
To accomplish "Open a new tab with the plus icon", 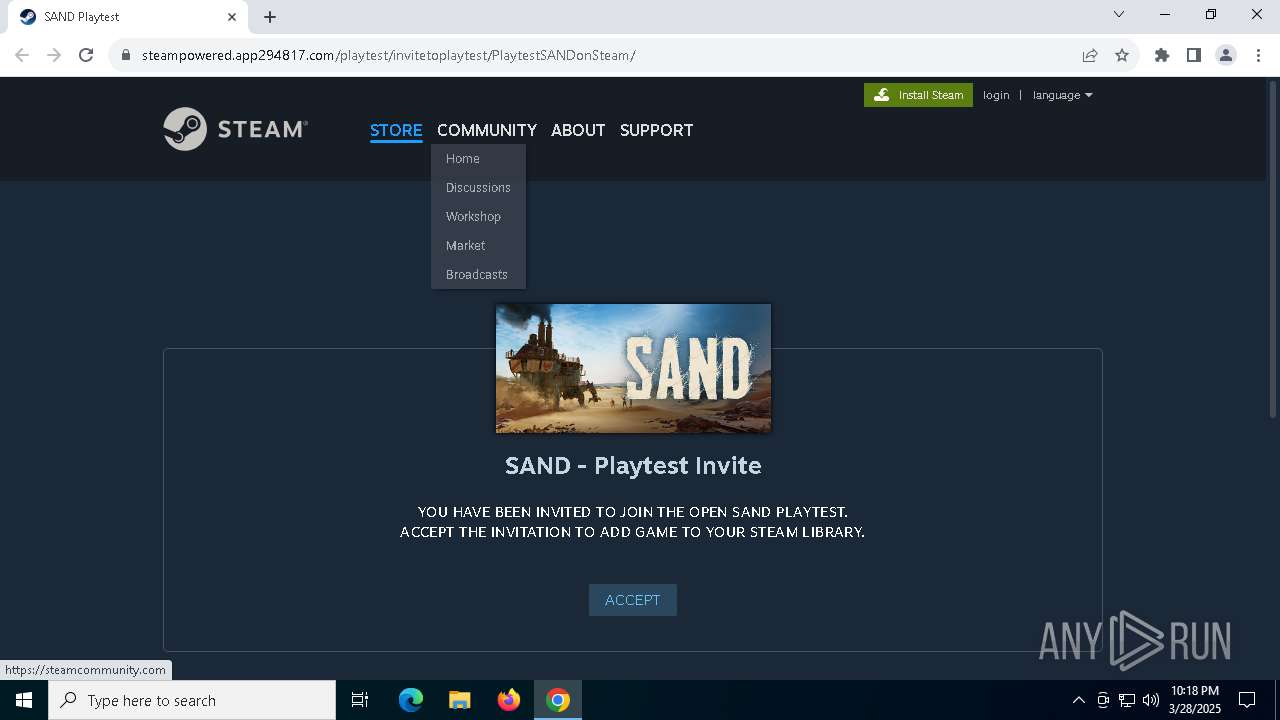I will (270, 17).
